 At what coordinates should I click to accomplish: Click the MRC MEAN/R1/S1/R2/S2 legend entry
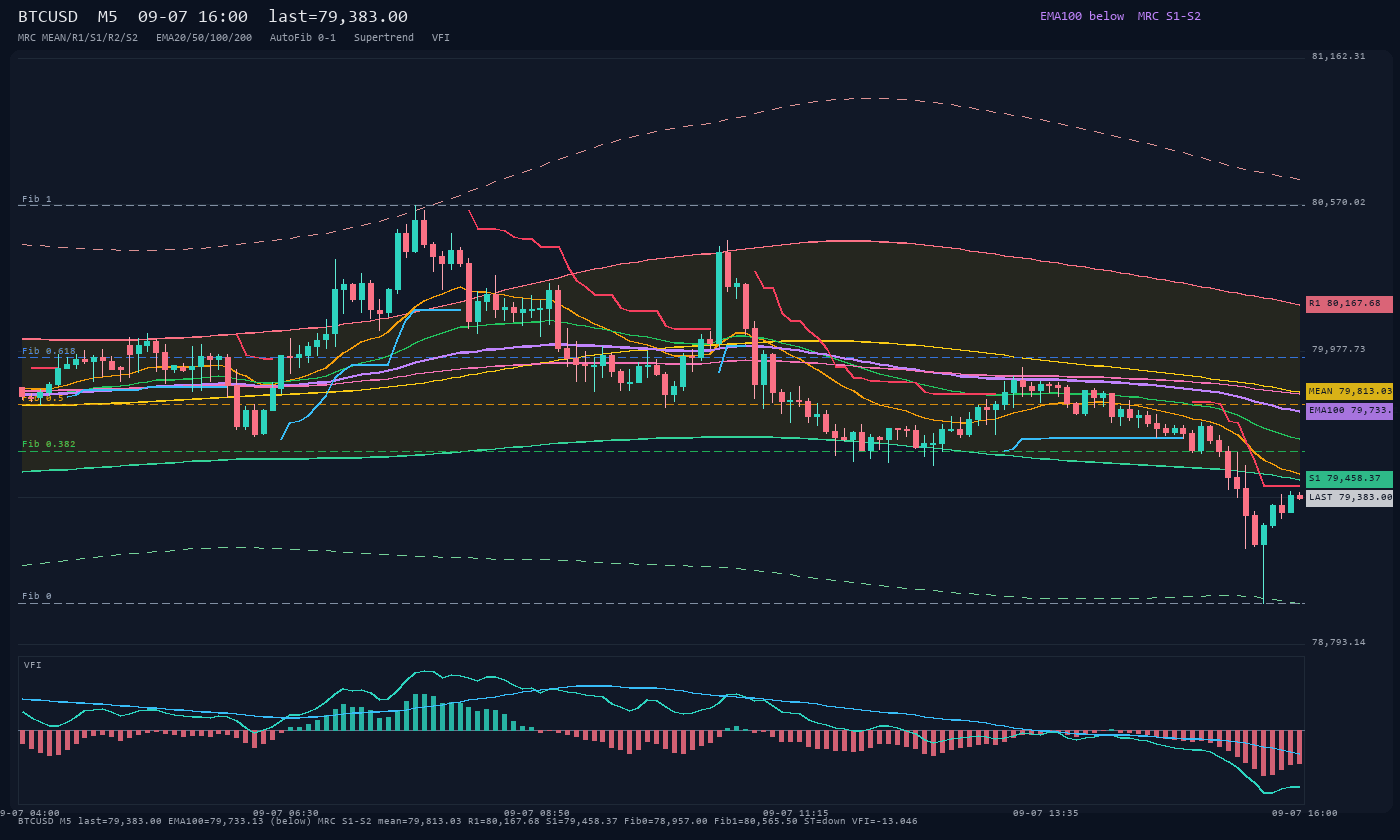(78, 38)
